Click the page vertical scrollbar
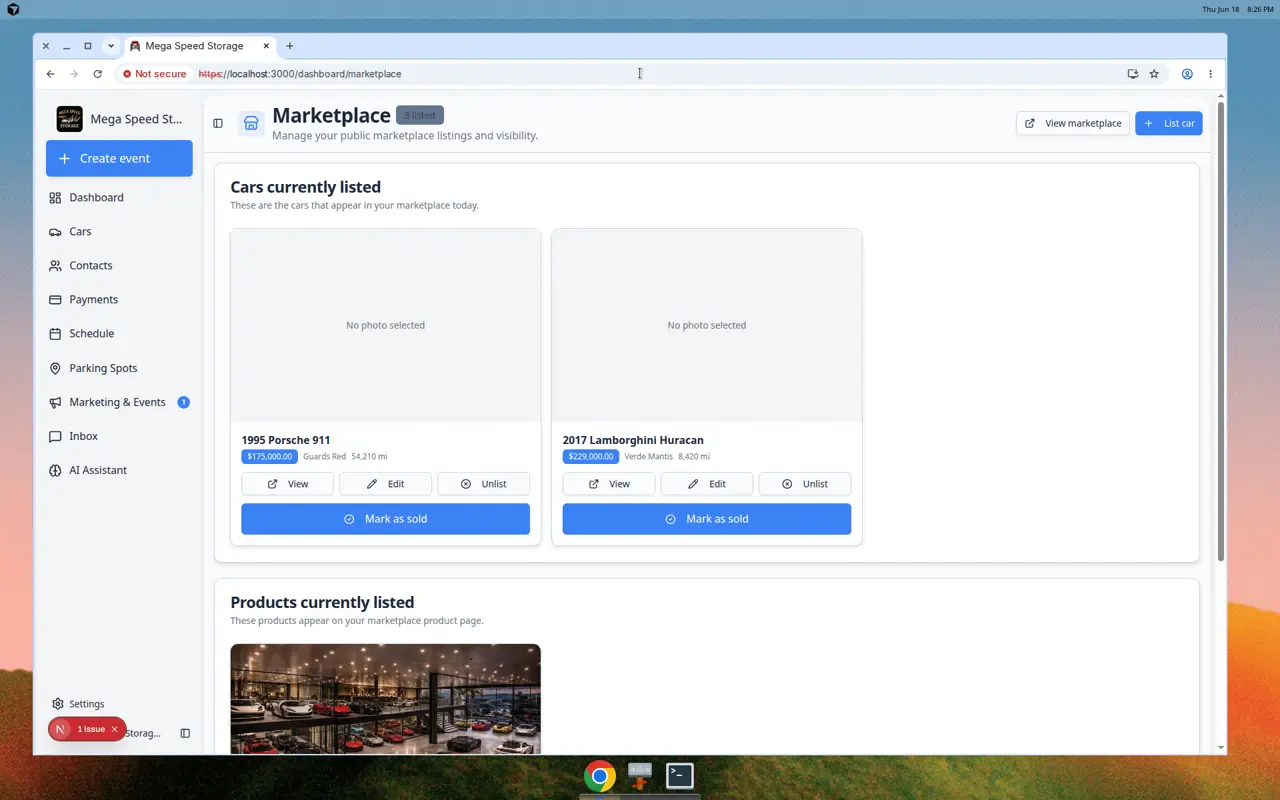Image resolution: width=1280 pixels, height=800 pixels. (1221, 330)
